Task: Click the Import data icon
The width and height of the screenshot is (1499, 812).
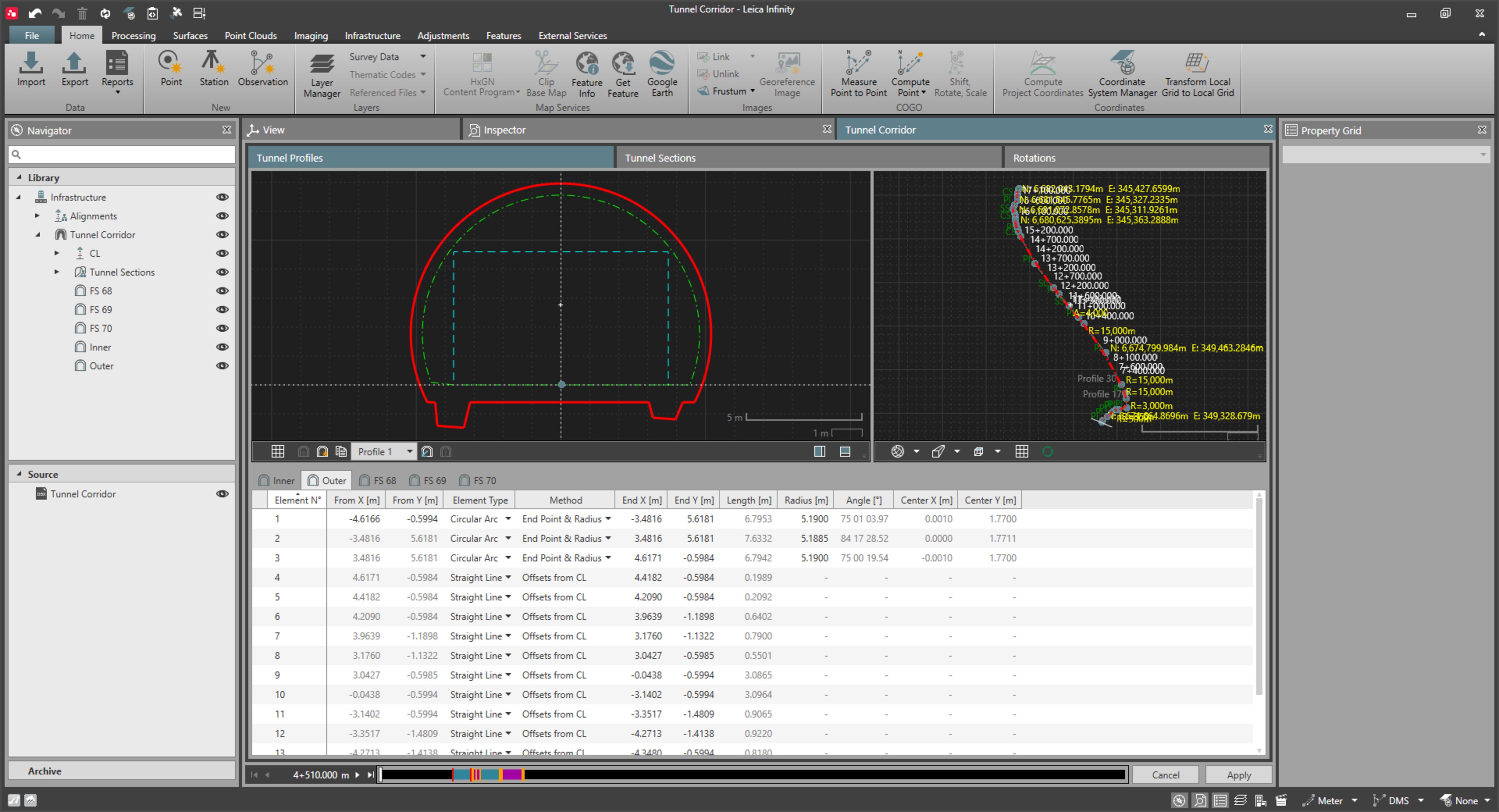Action: [31, 69]
